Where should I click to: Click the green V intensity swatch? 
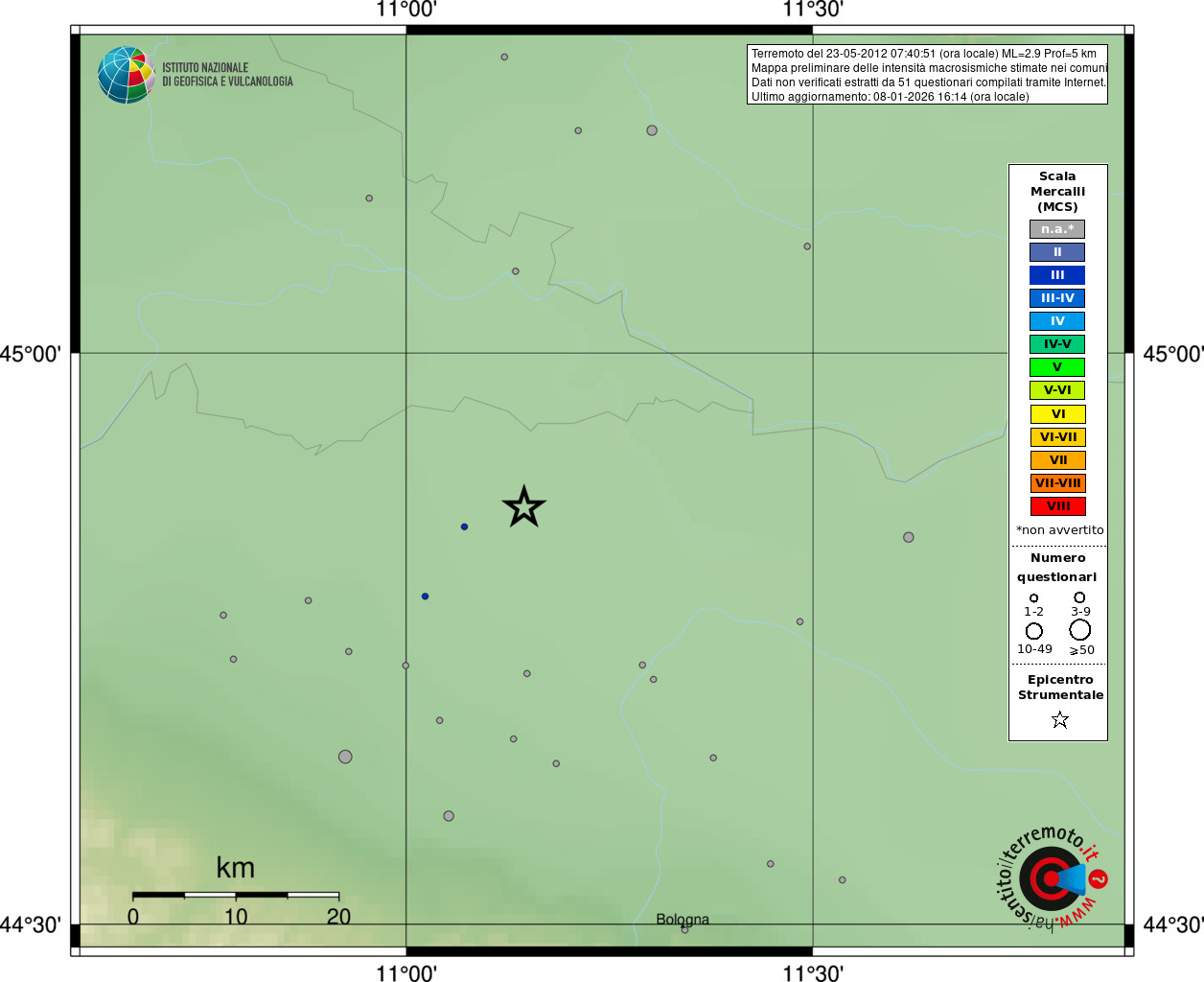click(1057, 367)
